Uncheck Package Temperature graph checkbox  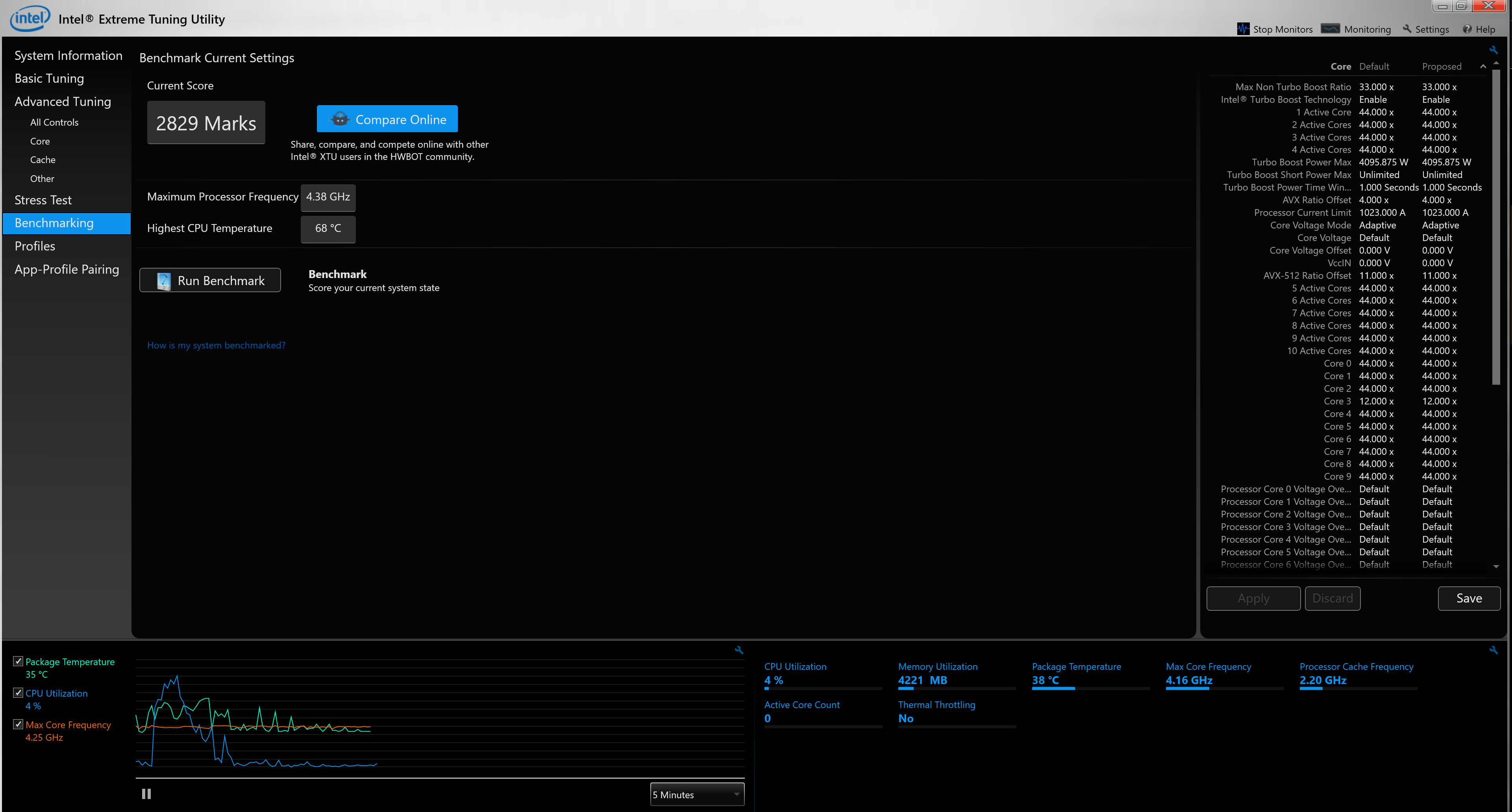click(18, 661)
